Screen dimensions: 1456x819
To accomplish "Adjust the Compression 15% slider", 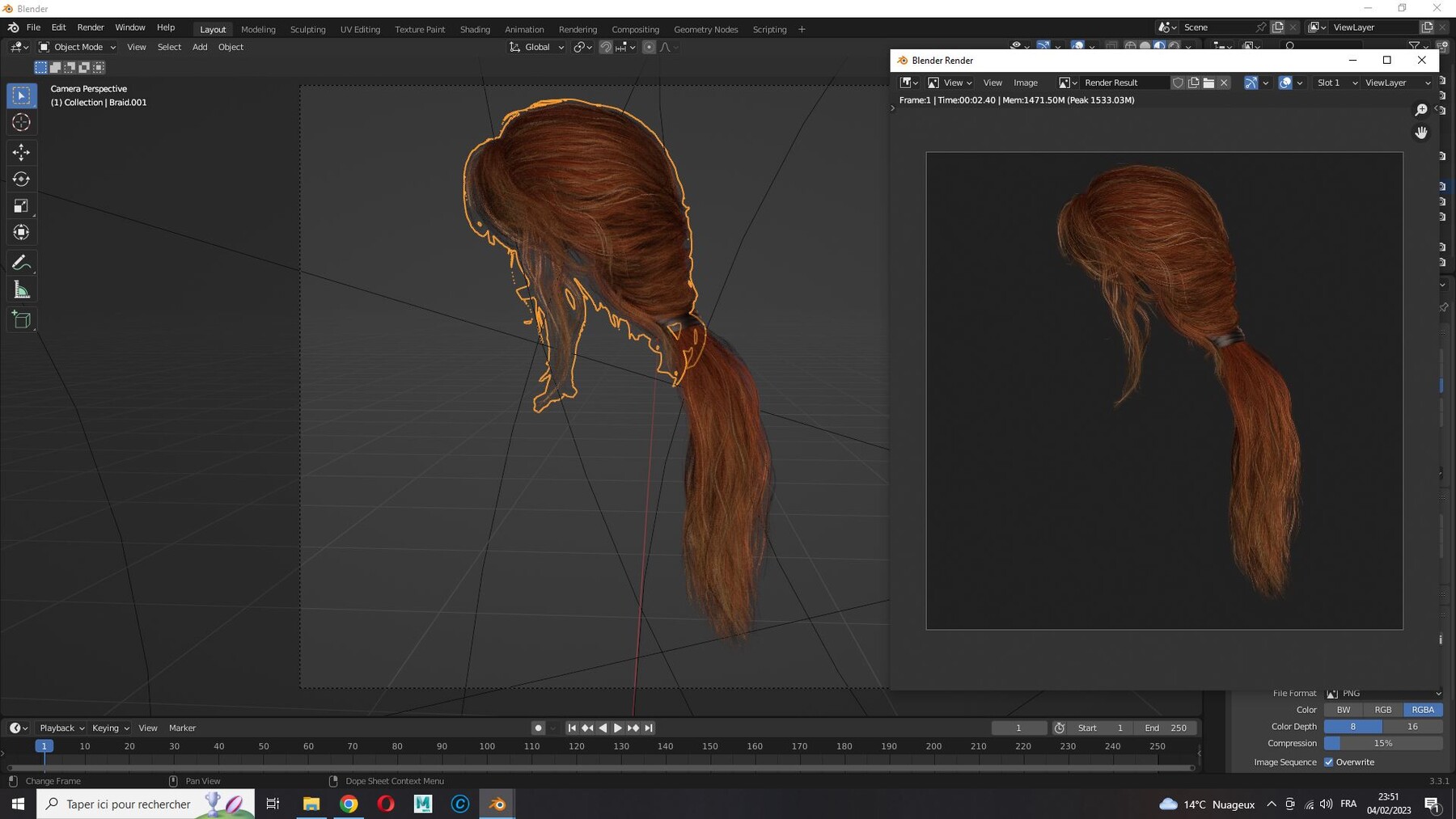I will click(1383, 743).
